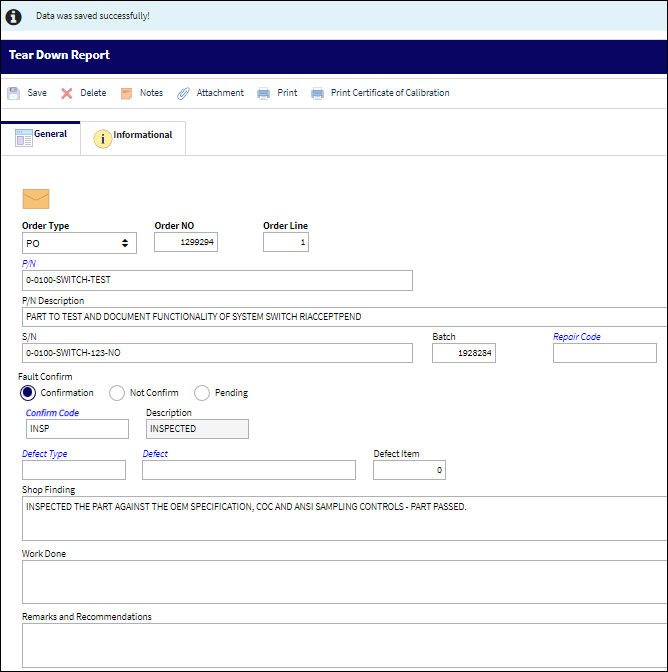The height and width of the screenshot is (672, 668).
Task: Click the red X Delete icon
Action: (x=66, y=93)
